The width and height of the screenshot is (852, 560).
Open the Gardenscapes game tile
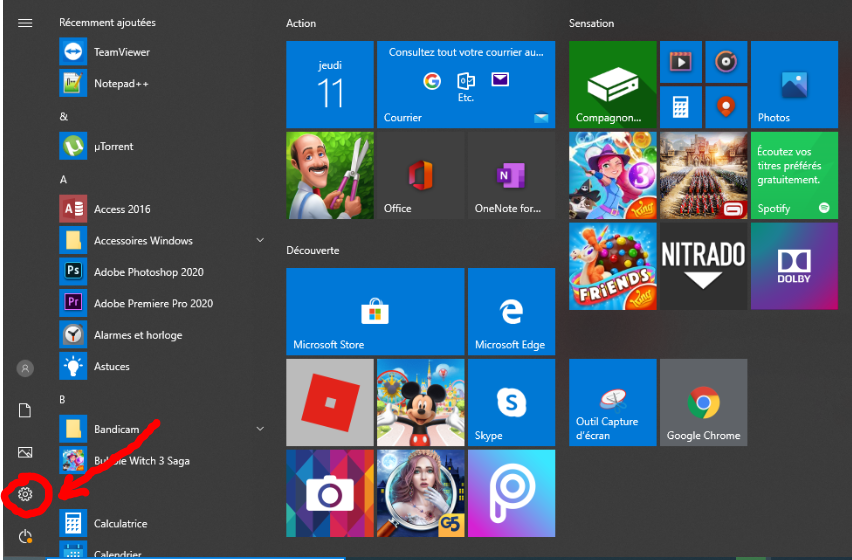click(330, 175)
